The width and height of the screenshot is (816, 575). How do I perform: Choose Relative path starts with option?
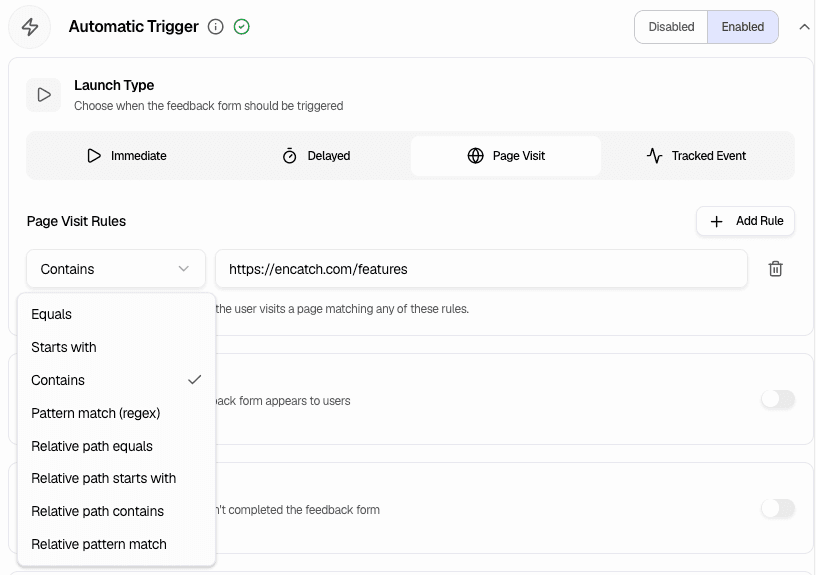pos(117,478)
